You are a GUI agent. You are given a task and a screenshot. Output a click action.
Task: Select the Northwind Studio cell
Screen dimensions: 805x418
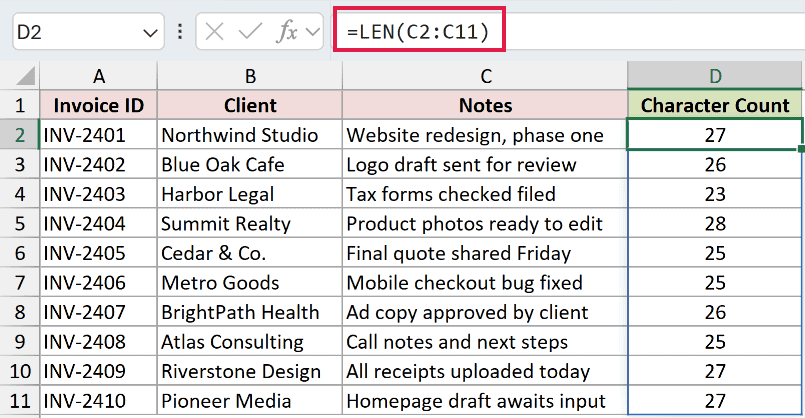pyautogui.click(x=250, y=135)
